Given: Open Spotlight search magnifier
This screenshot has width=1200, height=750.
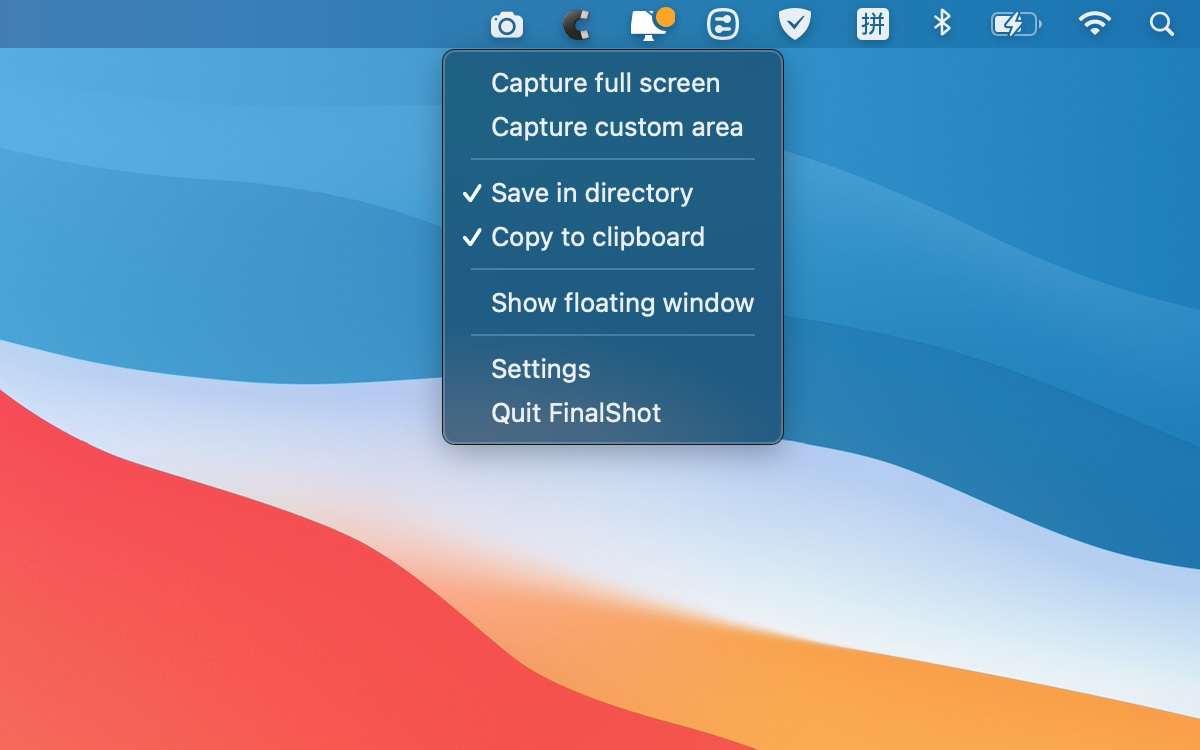Looking at the screenshot, I should 1161,24.
